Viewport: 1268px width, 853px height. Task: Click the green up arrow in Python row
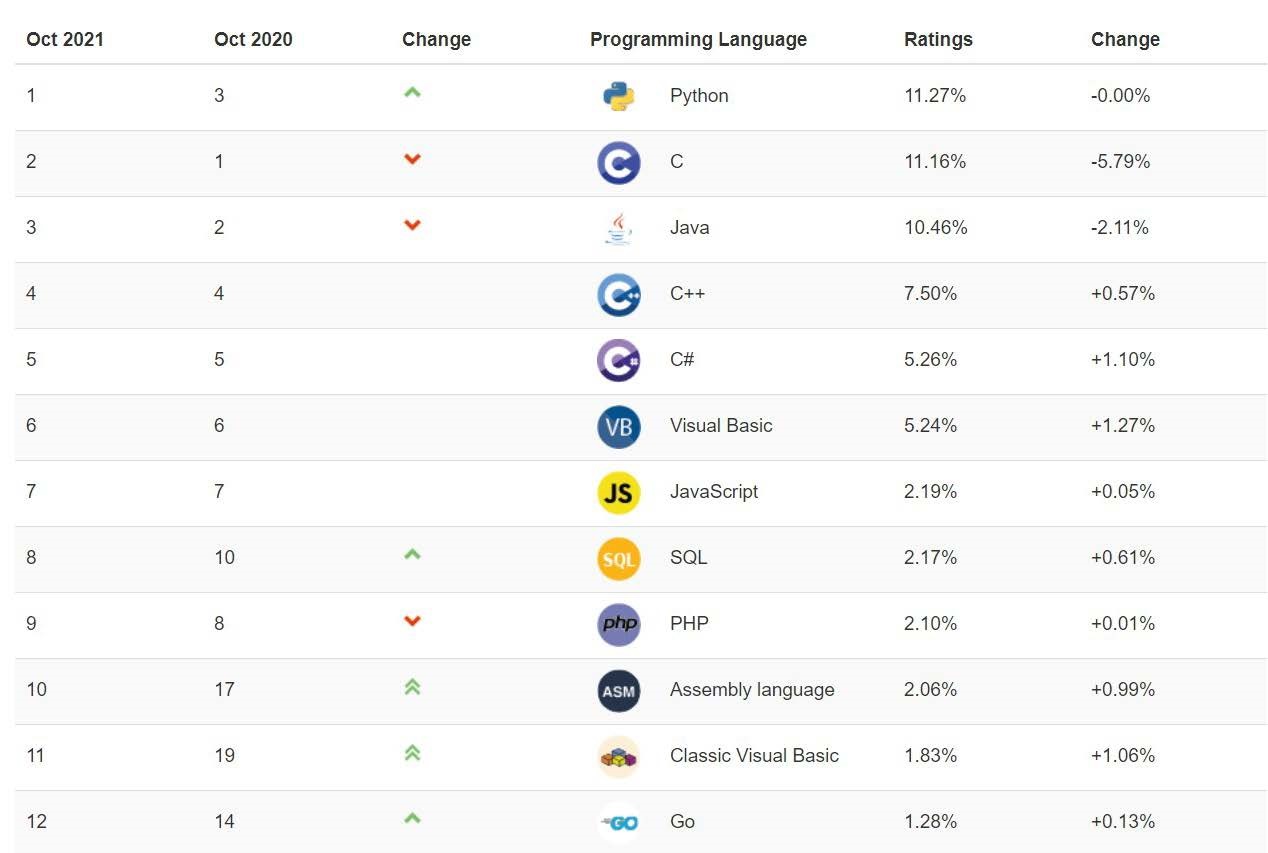pyautogui.click(x=412, y=93)
